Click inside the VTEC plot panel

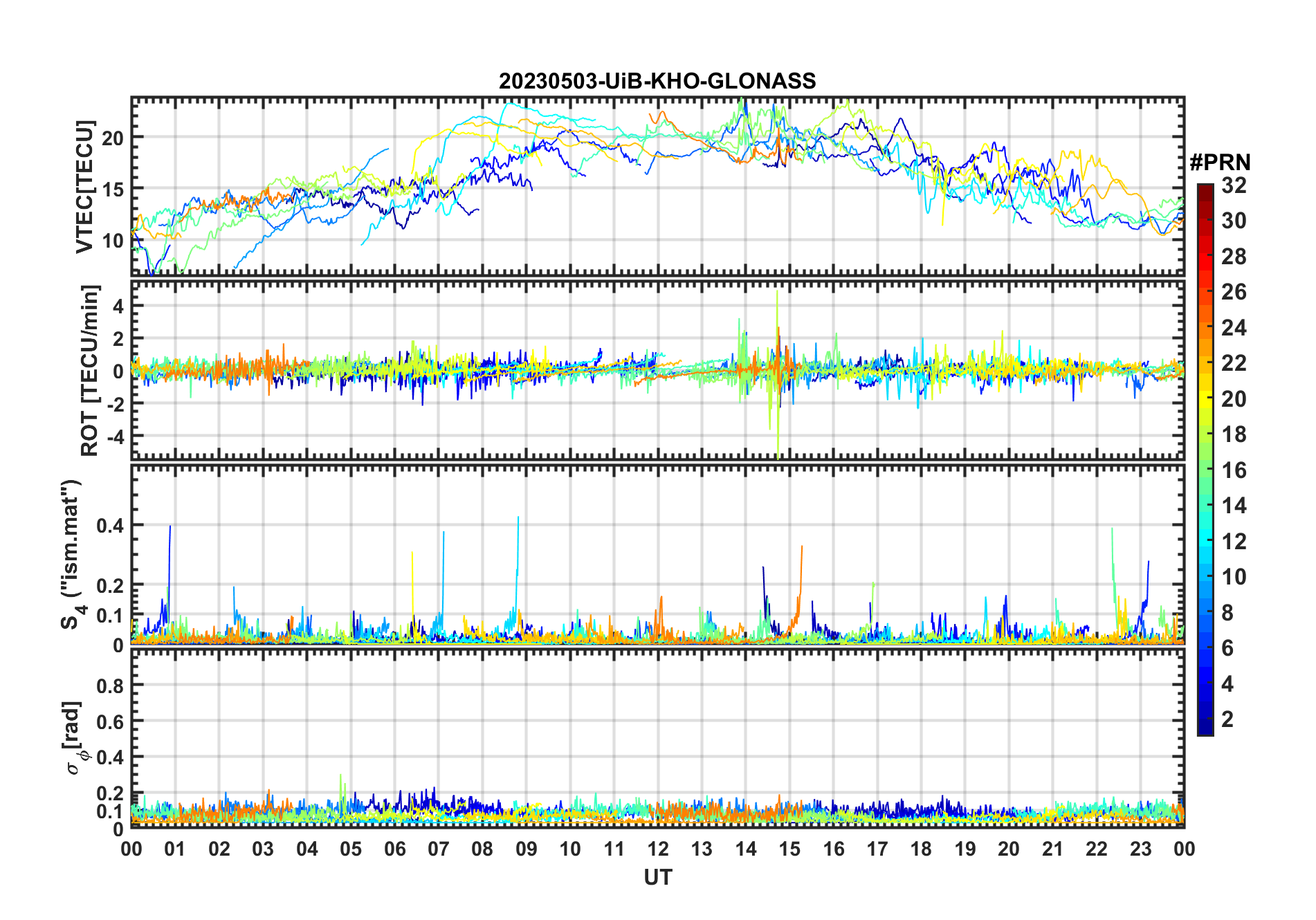click(x=658, y=187)
